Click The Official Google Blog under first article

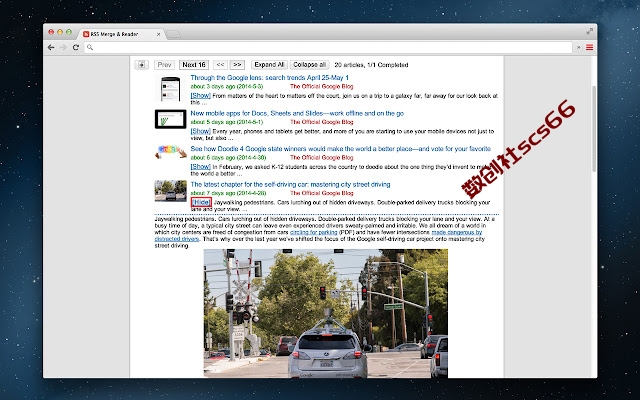322,87
